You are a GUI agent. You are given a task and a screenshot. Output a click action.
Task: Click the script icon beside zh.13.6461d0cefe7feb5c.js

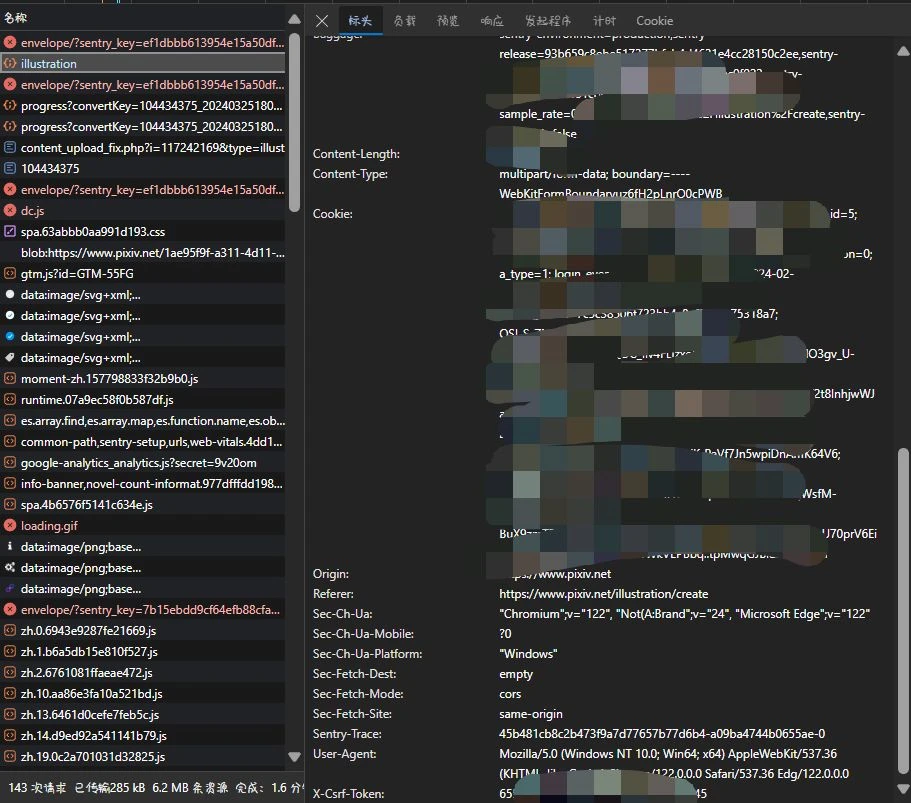(10, 714)
